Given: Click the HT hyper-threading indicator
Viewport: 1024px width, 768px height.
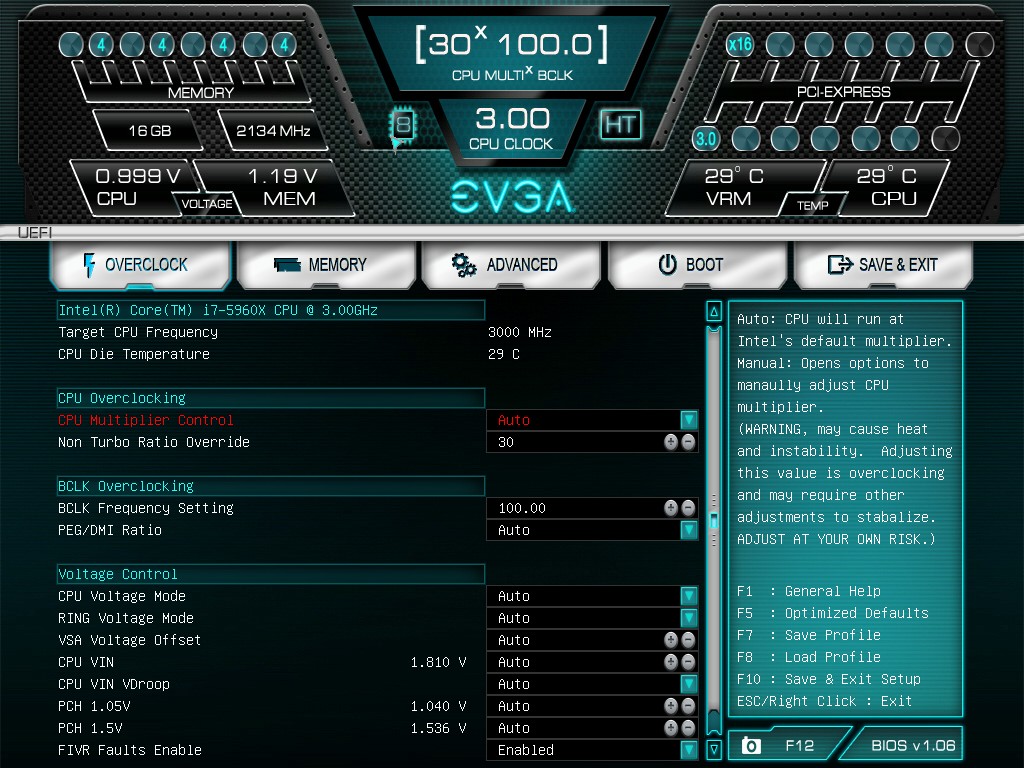Looking at the screenshot, I should 620,124.
